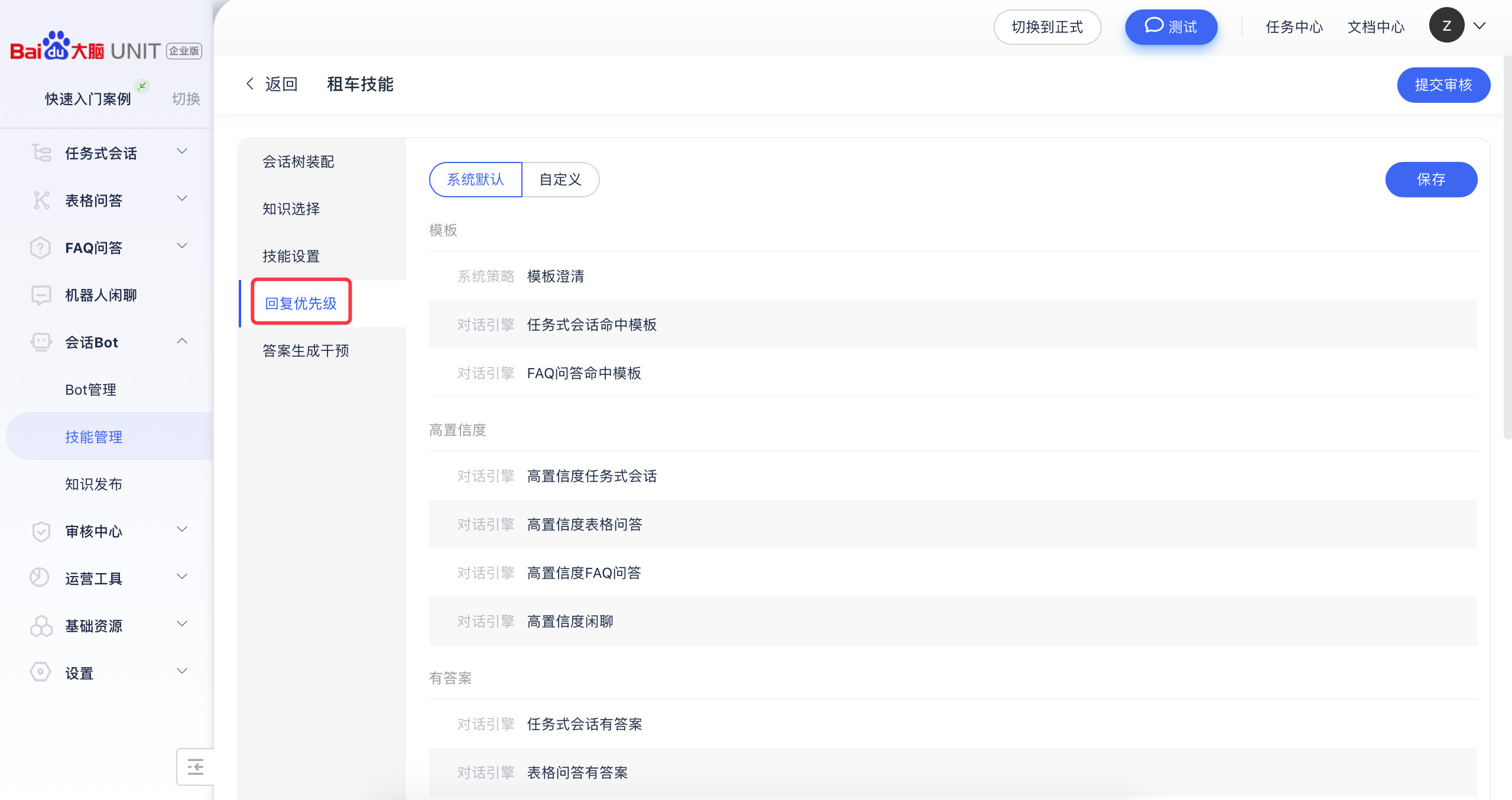Click the 模板澄清 row
This screenshot has width=1512, height=800.
953,277
